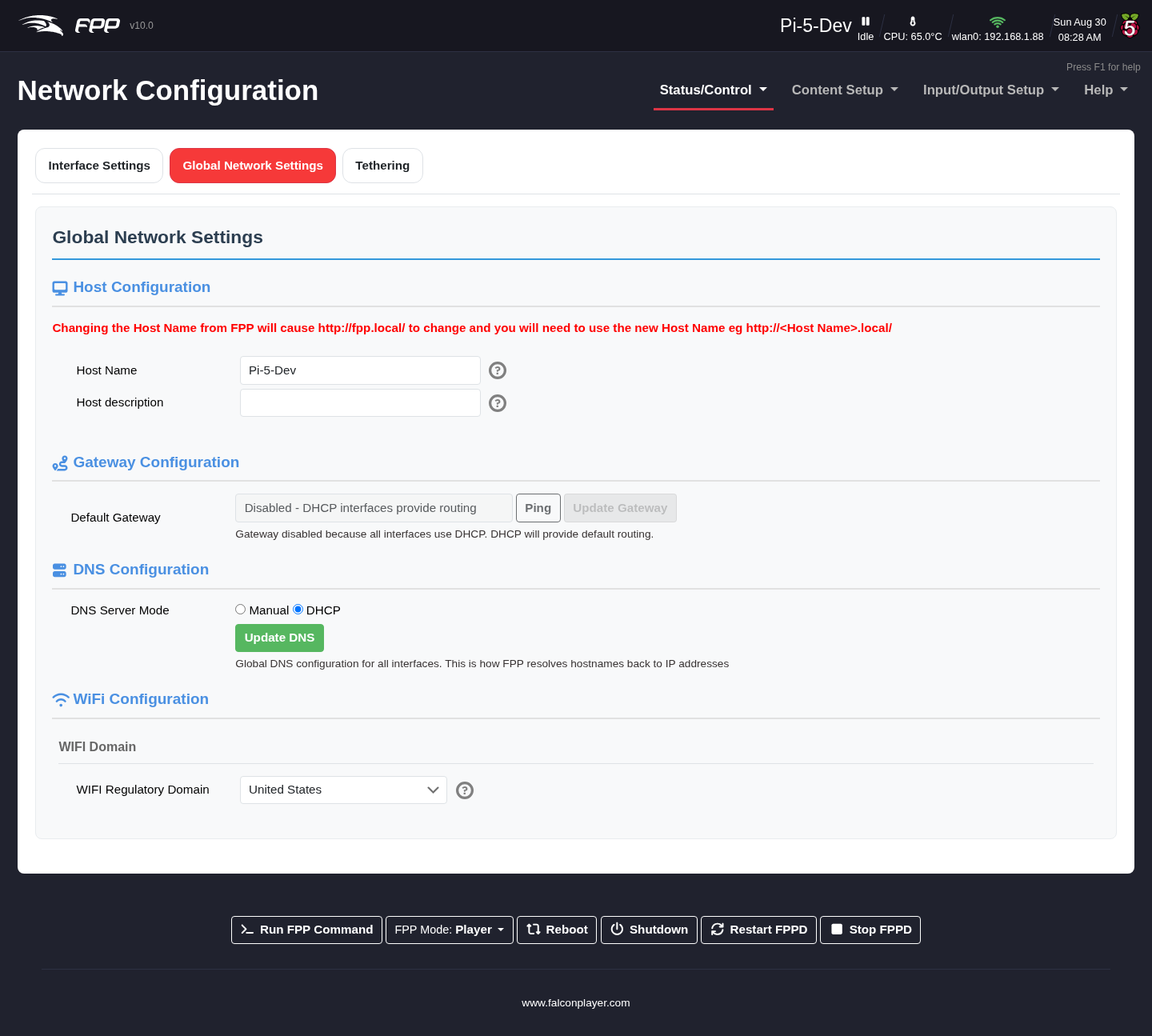Select the Manual DNS server mode
The width and height of the screenshot is (1152, 1036).
(240, 610)
